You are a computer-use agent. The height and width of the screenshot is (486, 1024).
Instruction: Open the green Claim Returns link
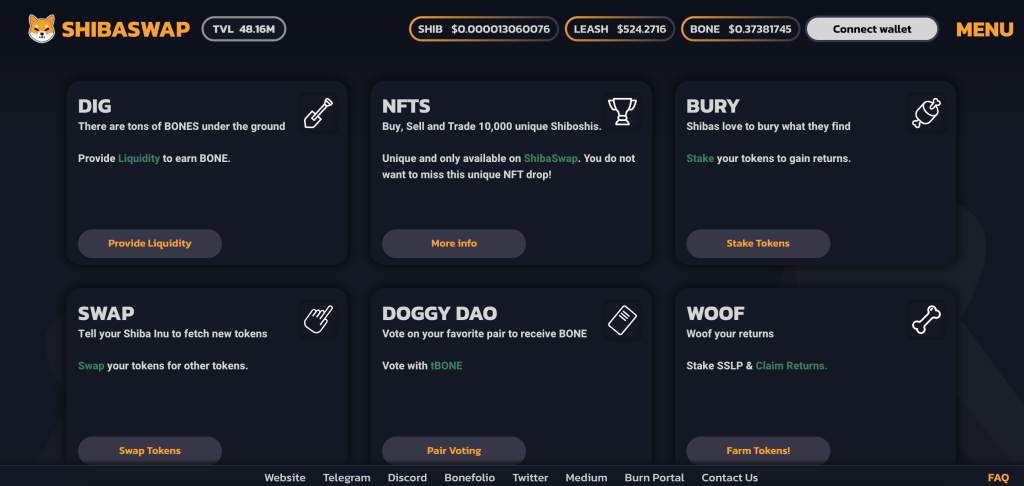pyautogui.click(x=792, y=366)
